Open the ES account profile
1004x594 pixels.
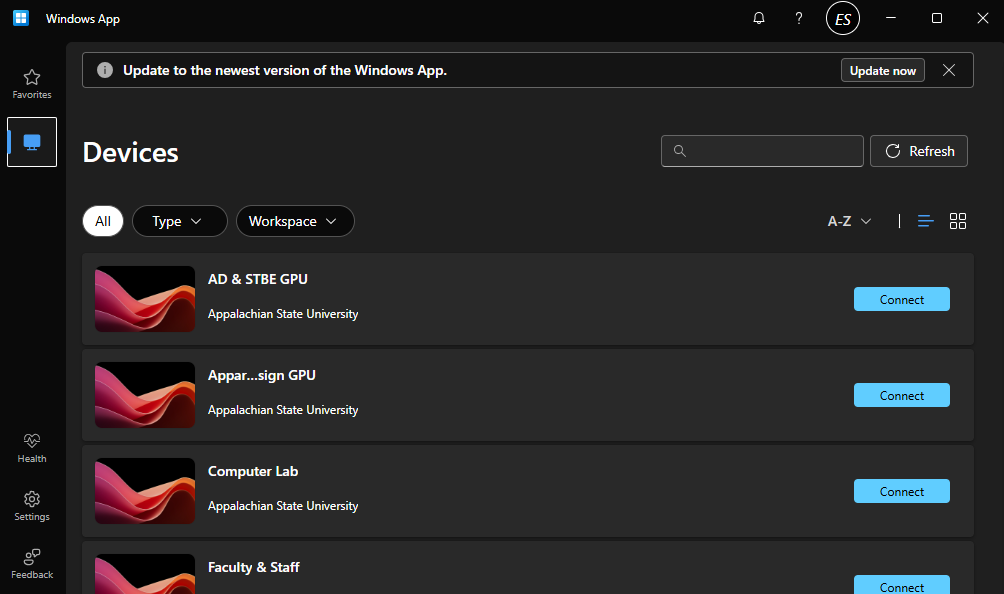[843, 19]
